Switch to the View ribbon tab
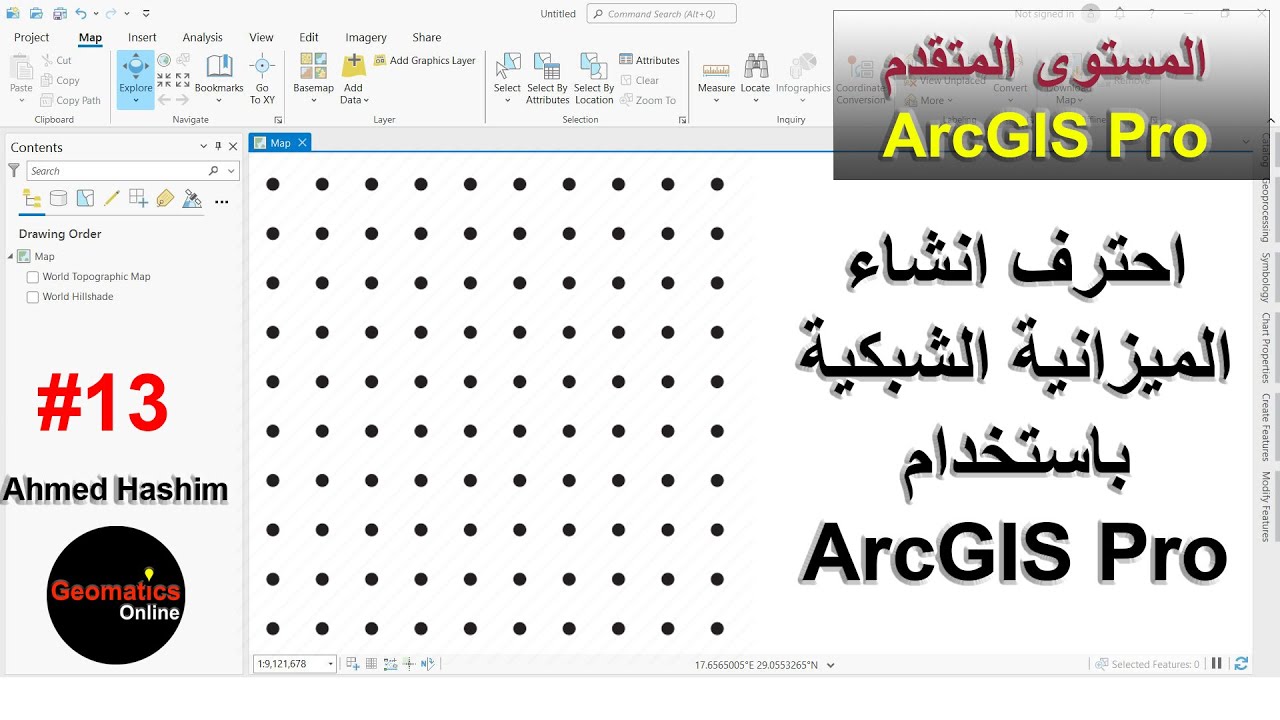This screenshot has height=720, width=1280. coord(261,37)
